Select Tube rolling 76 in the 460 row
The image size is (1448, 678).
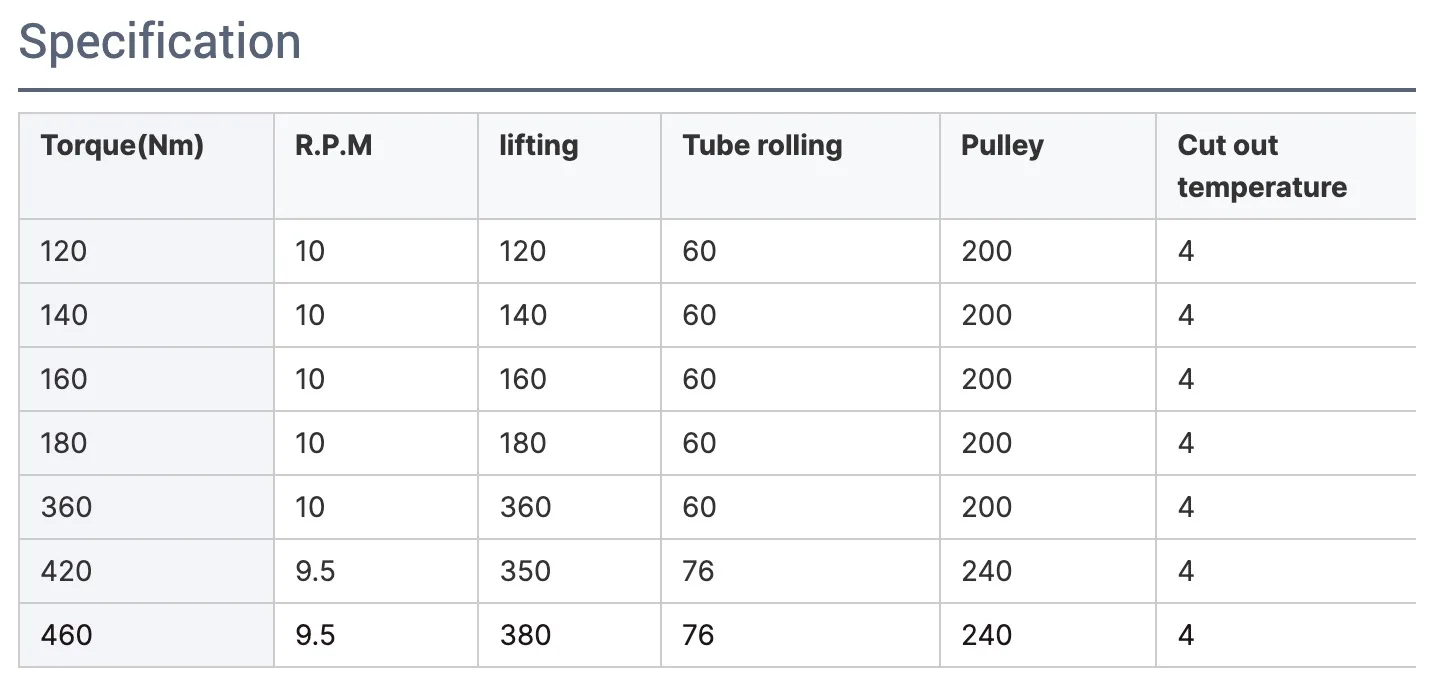click(x=699, y=635)
